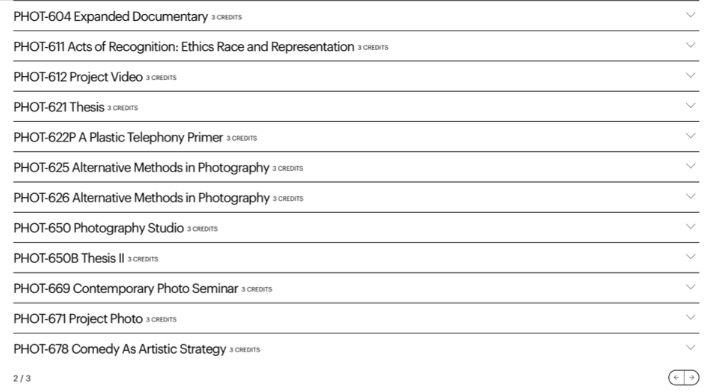
Task: Expand PHOT-622P Plastic Telephony Primer chevron
Action: (x=690, y=136)
